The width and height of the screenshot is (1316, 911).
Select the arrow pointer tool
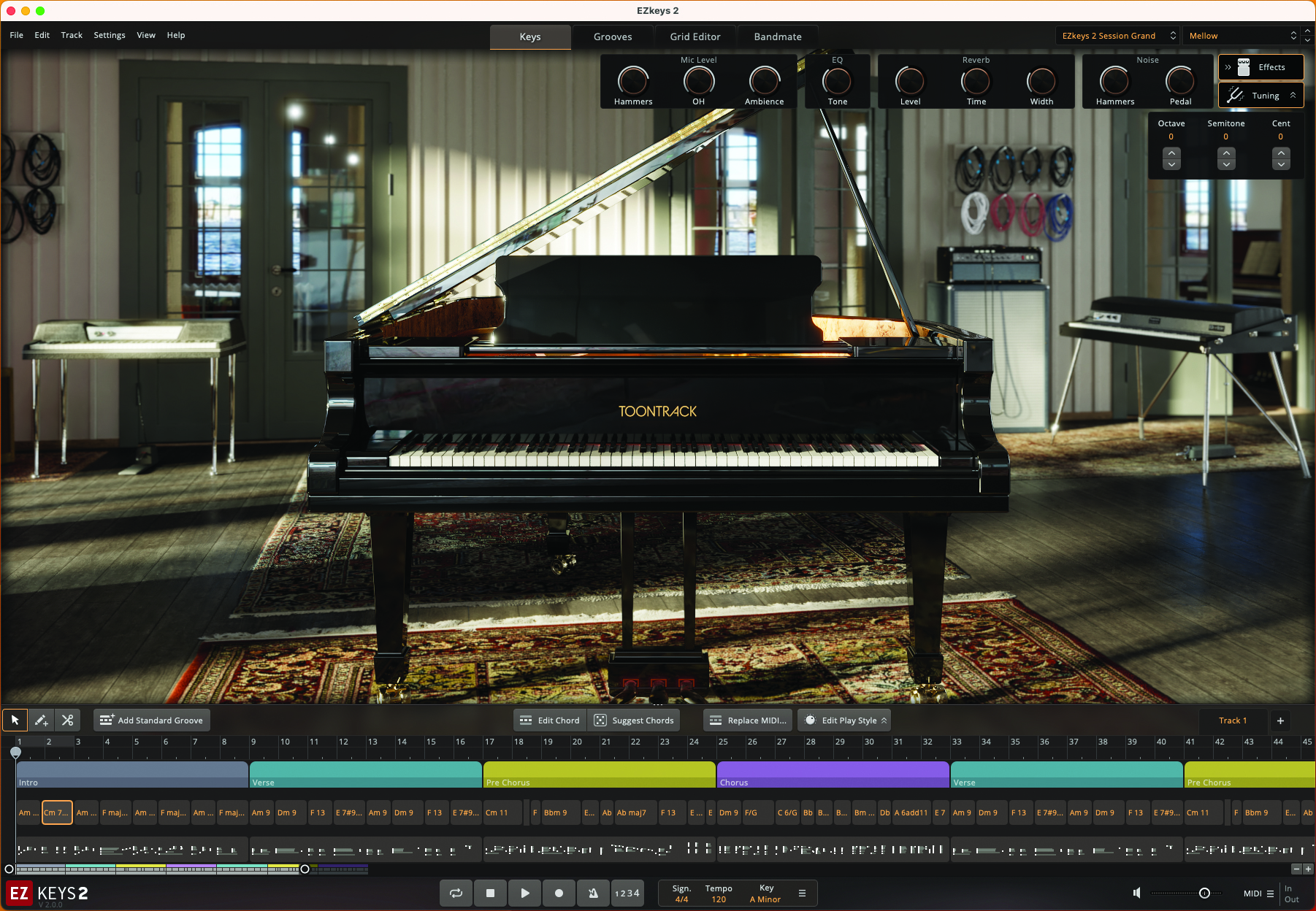[15, 720]
